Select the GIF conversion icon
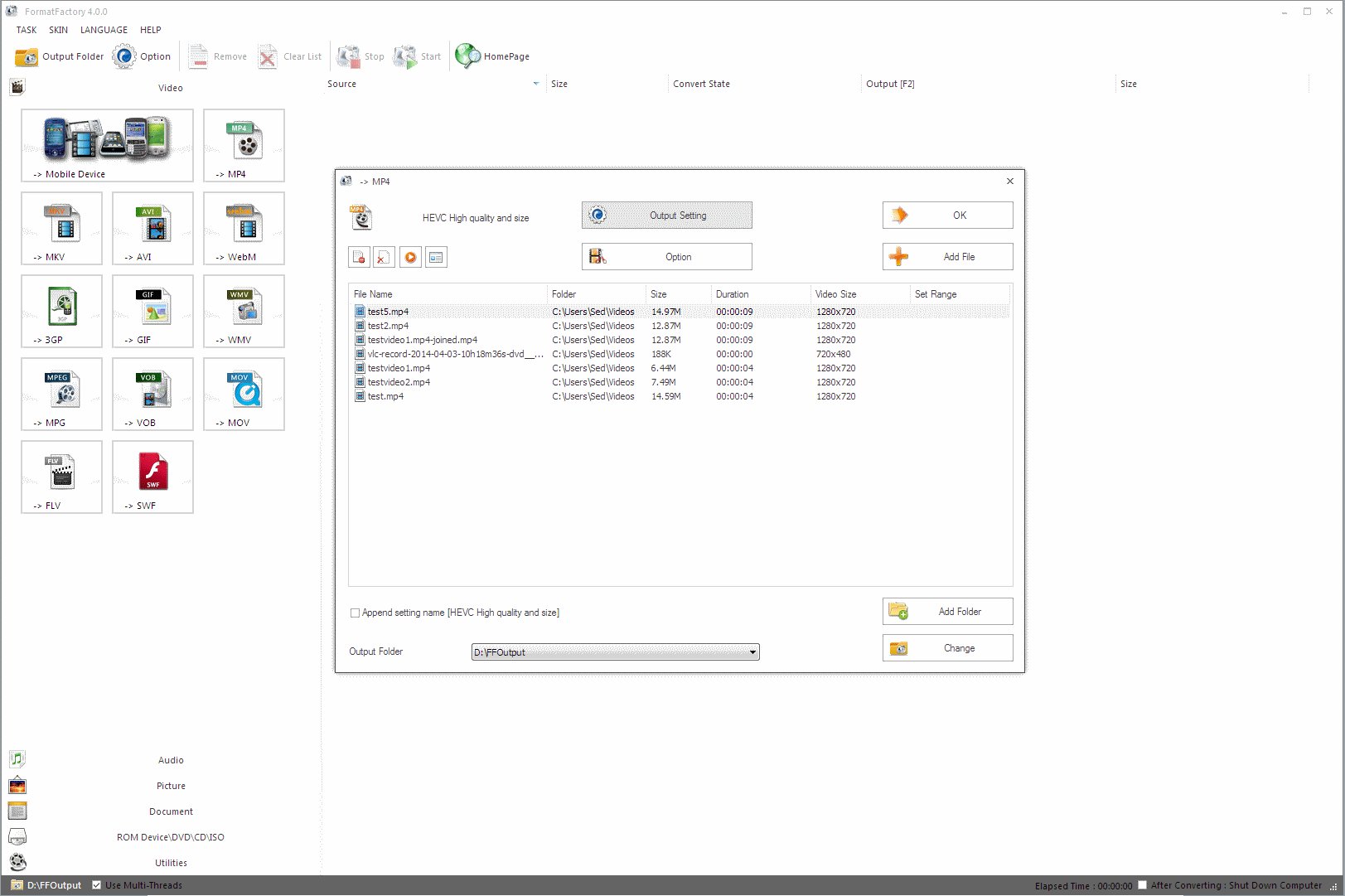The width and height of the screenshot is (1345, 896). click(152, 311)
